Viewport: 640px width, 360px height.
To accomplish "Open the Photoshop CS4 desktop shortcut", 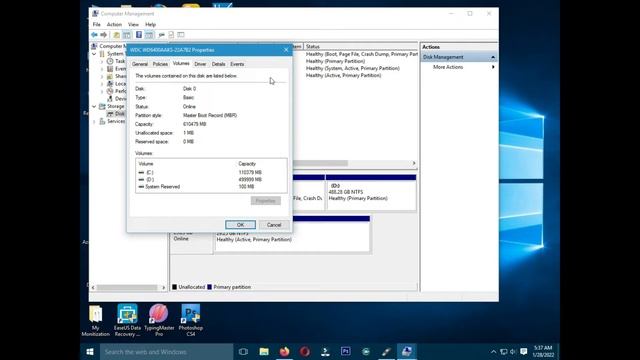I will click(191, 321).
